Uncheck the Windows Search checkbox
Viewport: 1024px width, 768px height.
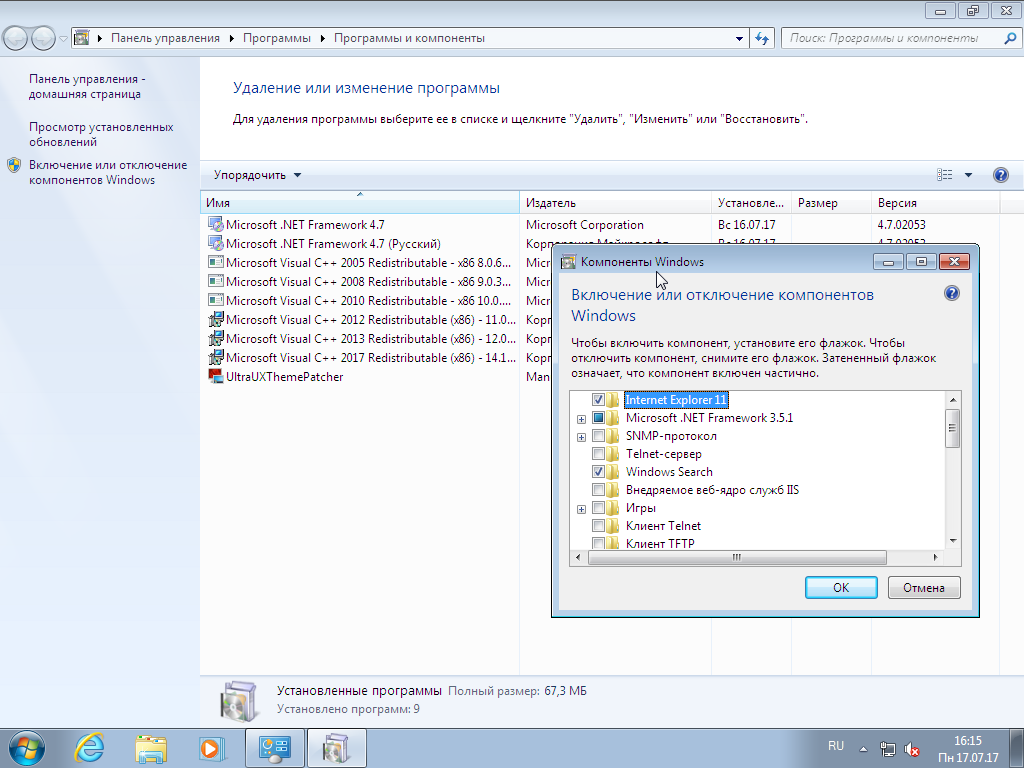coord(598,472)
